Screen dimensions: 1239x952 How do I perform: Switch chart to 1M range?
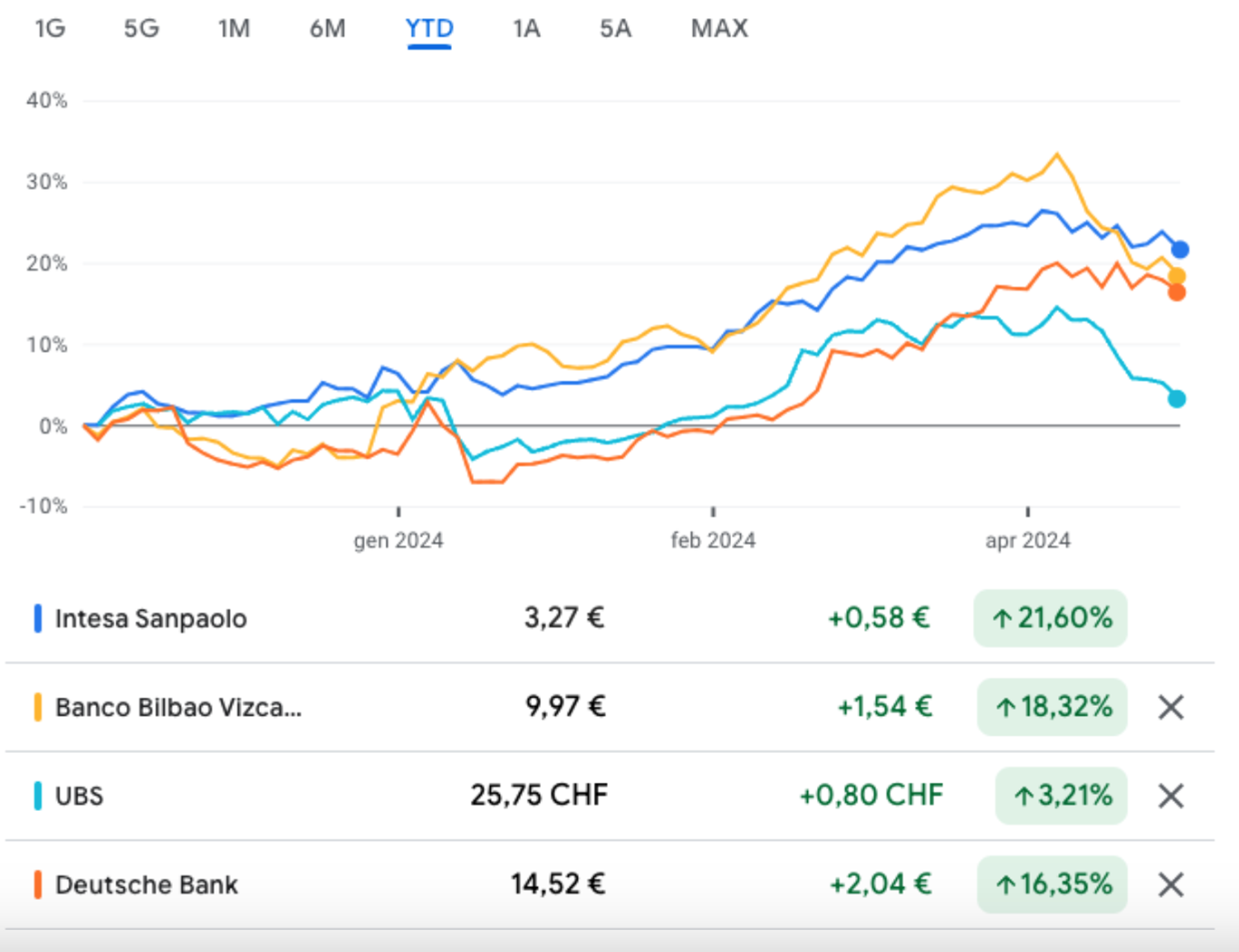click(x=234, y=29)
